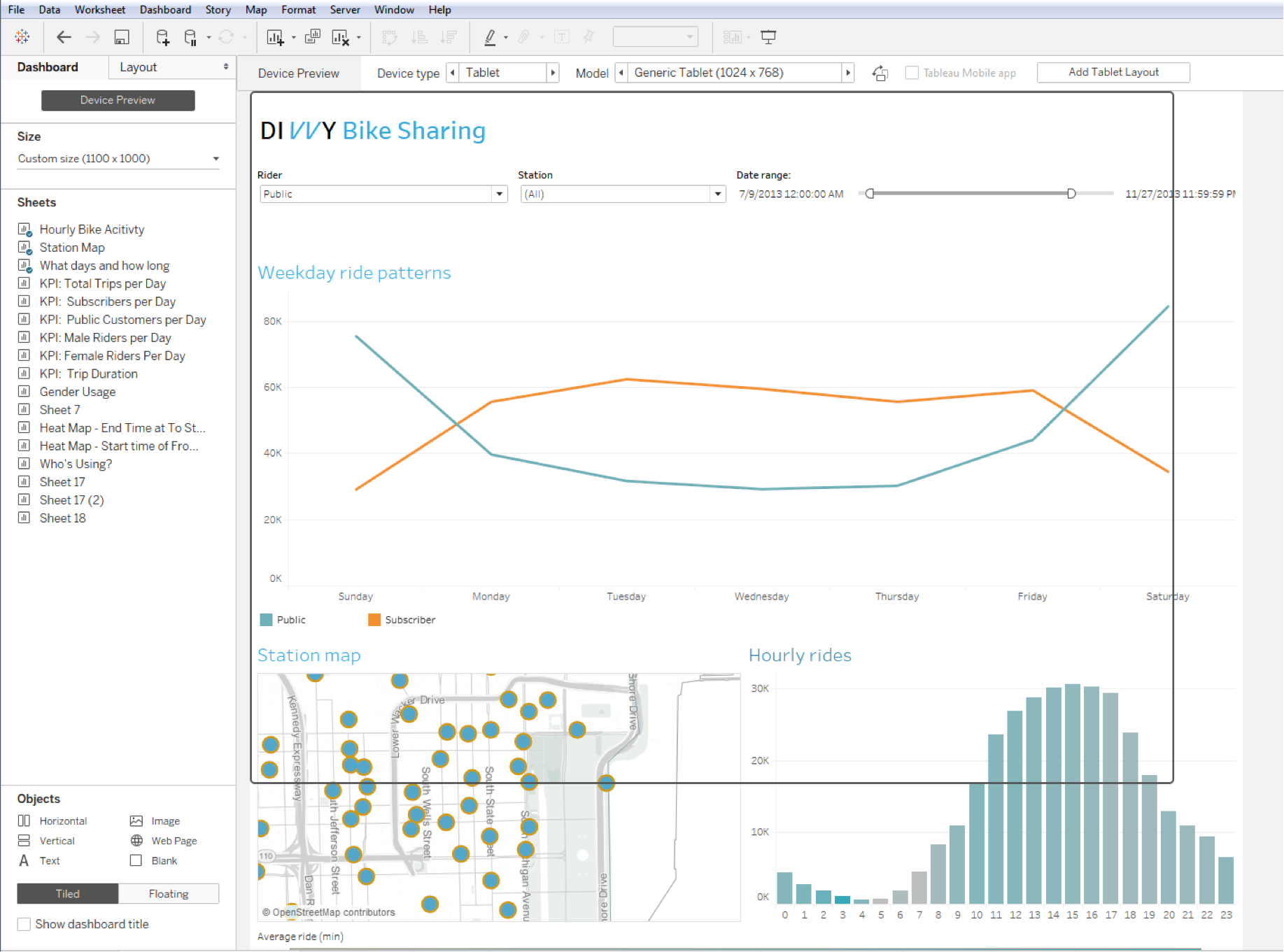Switch to the Layout tab
The height and width of the screenshot is (952, 1284).
[138, 67]
